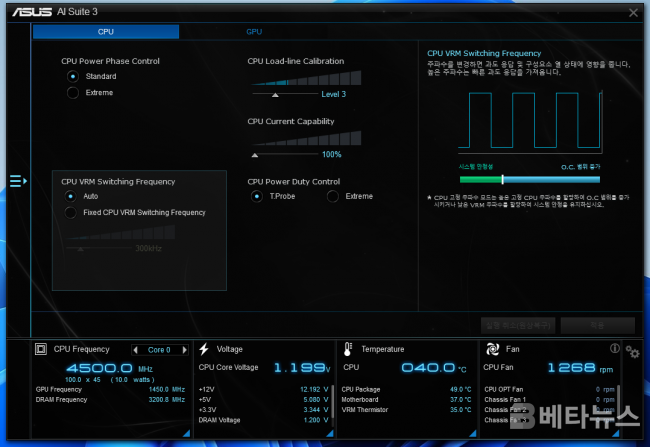Click the 4500.0 MHz frequency readout

click(109, 368)
